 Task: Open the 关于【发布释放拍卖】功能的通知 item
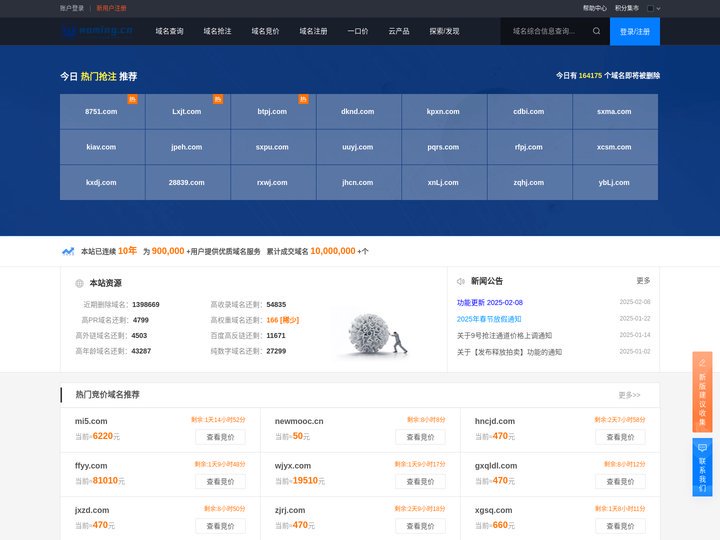tap(509, 352)
